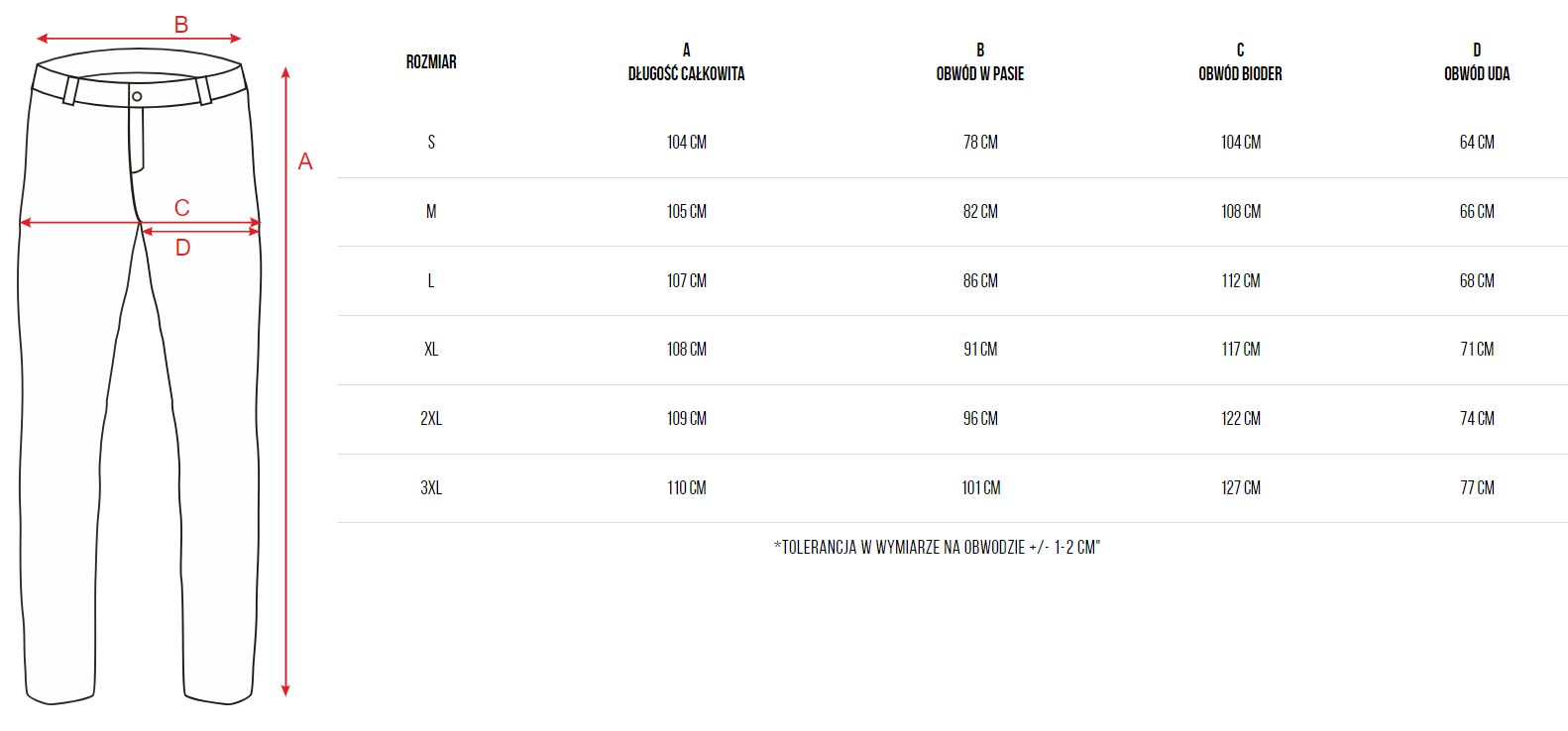
Task: Click the OBWÓD W PASIE column header
Action: coord(980,72)
